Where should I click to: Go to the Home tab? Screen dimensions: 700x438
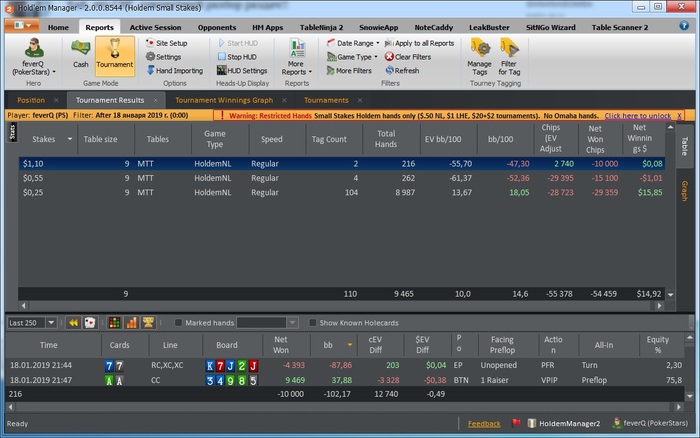pos(58,27)
